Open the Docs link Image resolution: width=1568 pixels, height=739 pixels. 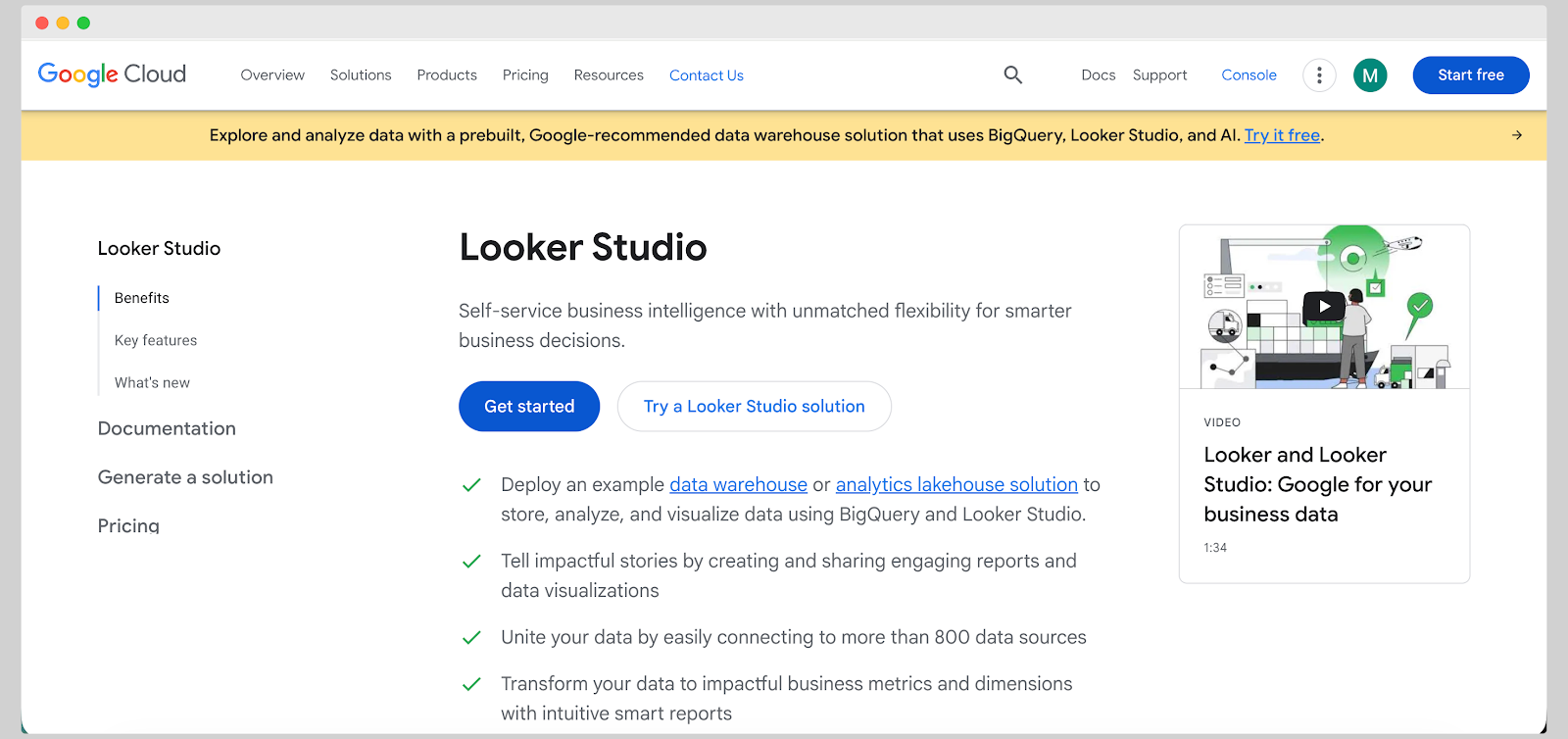[1099, 75]
